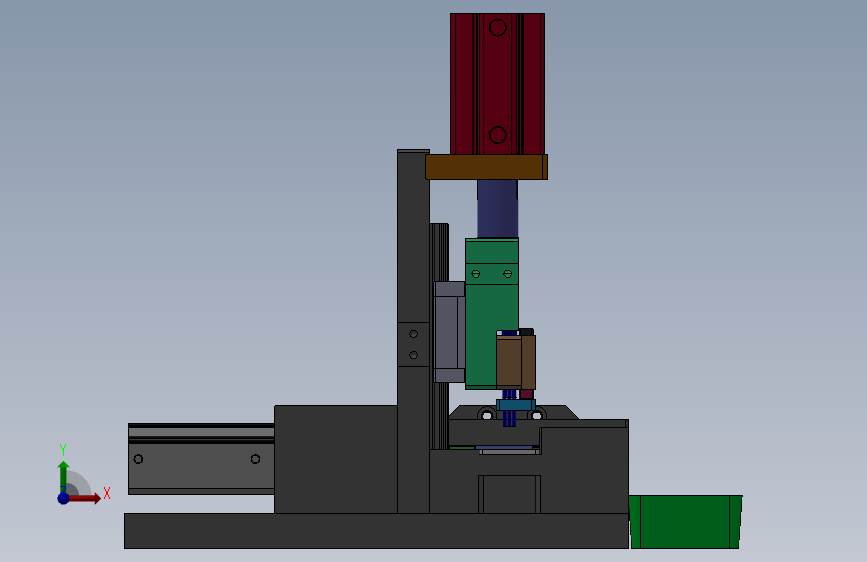Click the red X axis arrow of the triad
This screenshot has width=867, height=562.
[x=84, y=498]
